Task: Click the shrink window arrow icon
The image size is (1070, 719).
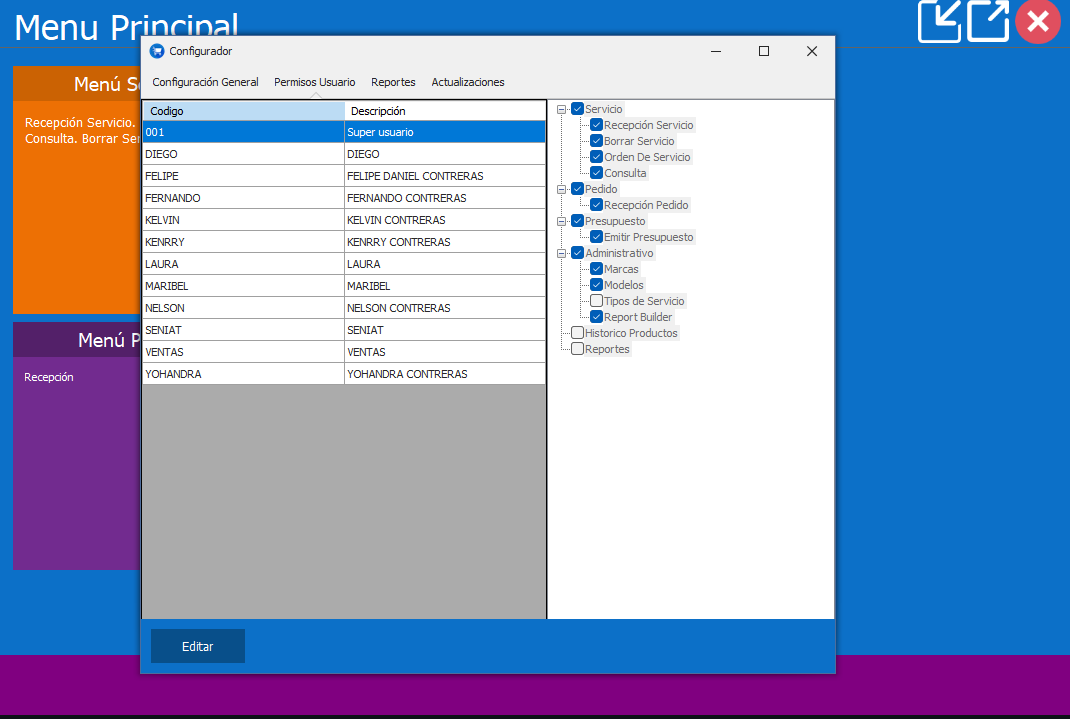Action: (939, 21)
